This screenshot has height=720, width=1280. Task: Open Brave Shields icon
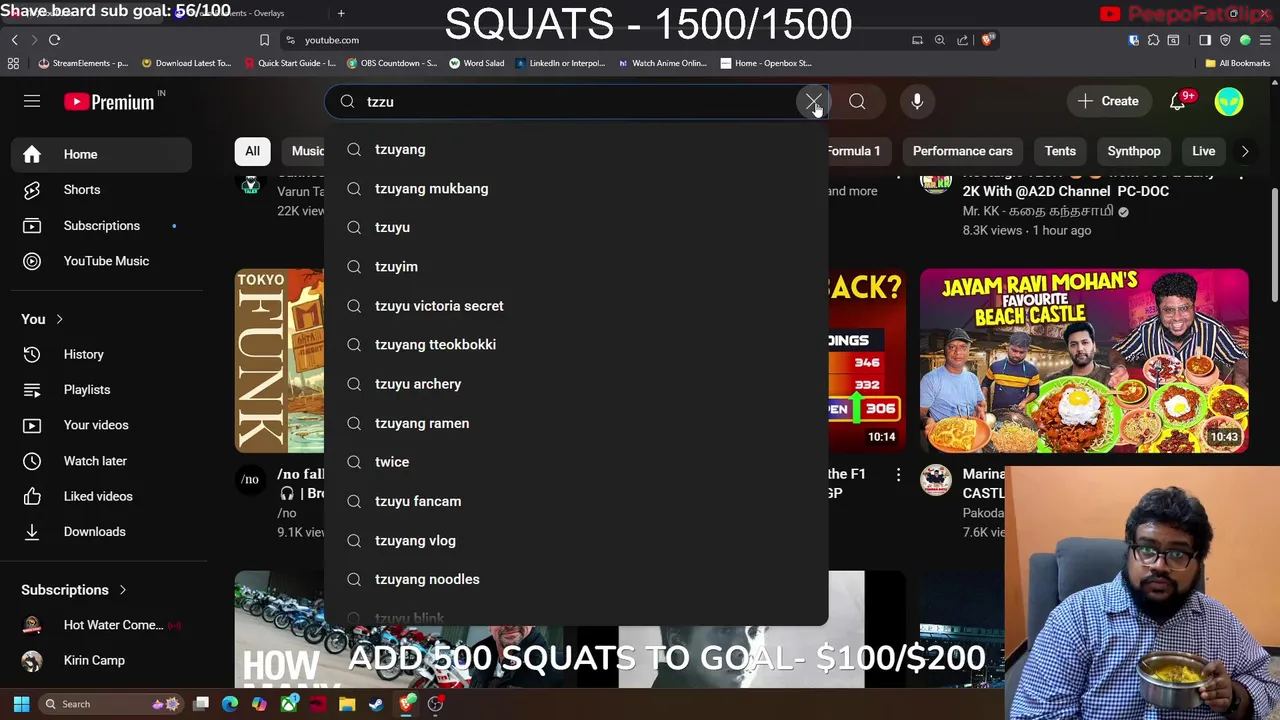pos(988,40)
